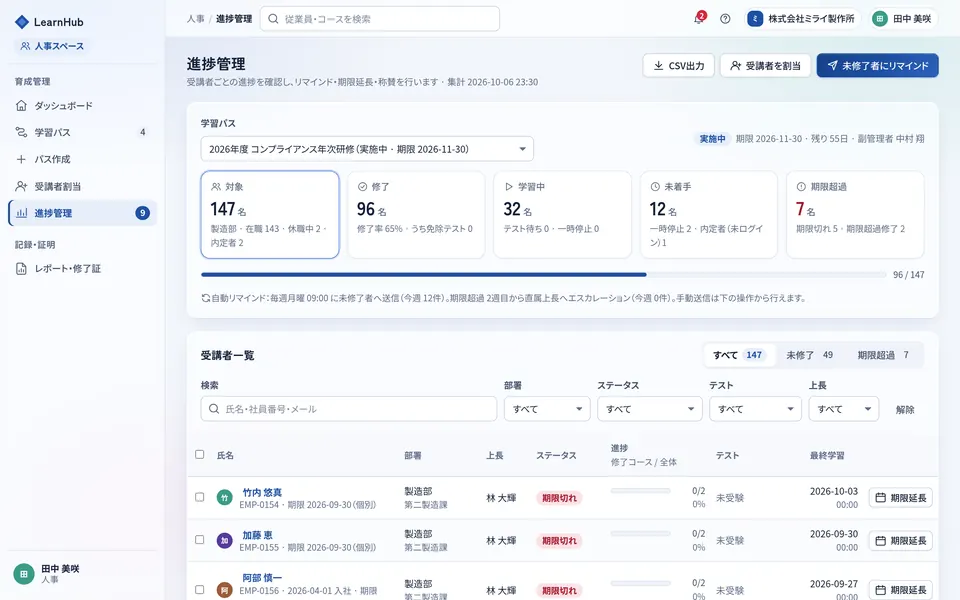Viewport: 960px width, 600px height.
Task: Click 未修了者にリマインド button
Action: 877,66
